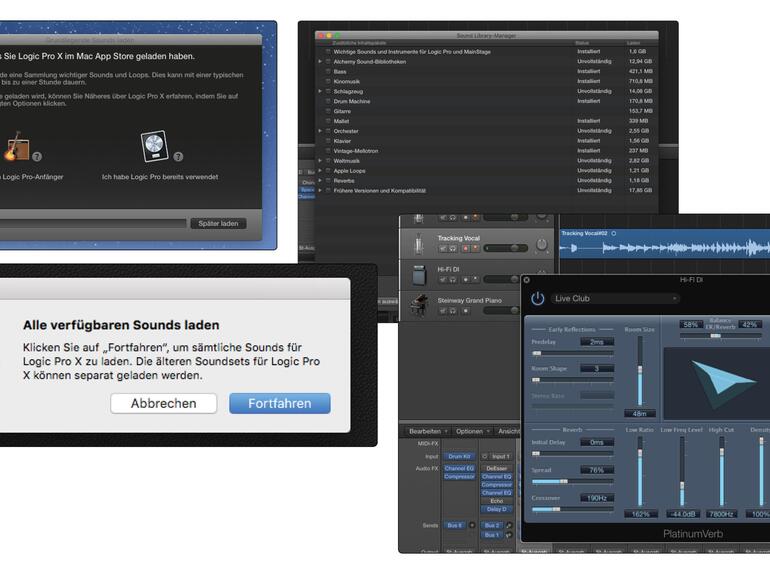Expand Frühere Versionen und Kompatibilität row
This screenshot has height=578, width=770.
(x=320, y=190)
